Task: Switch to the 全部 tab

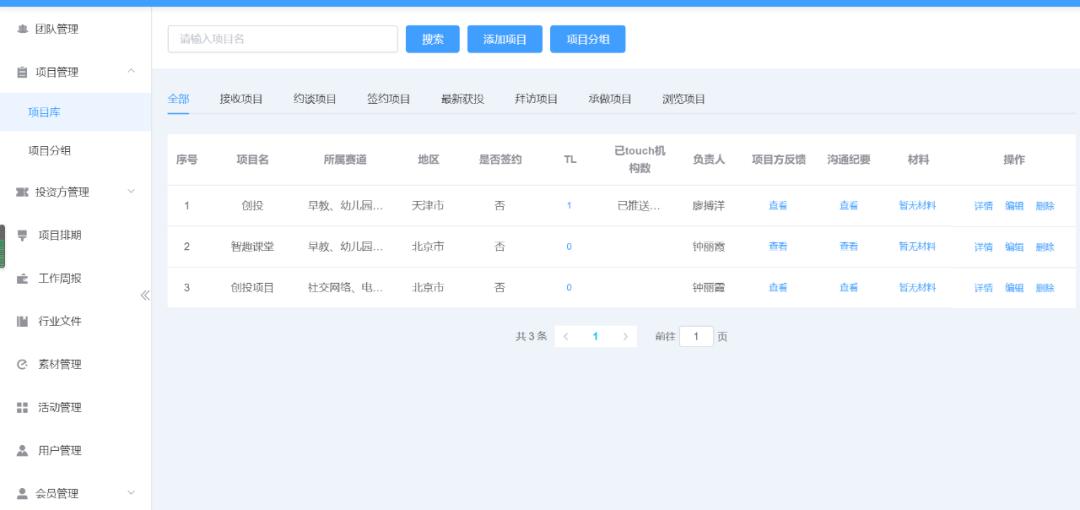Action: pyautogui.click(x=178, y=99)
